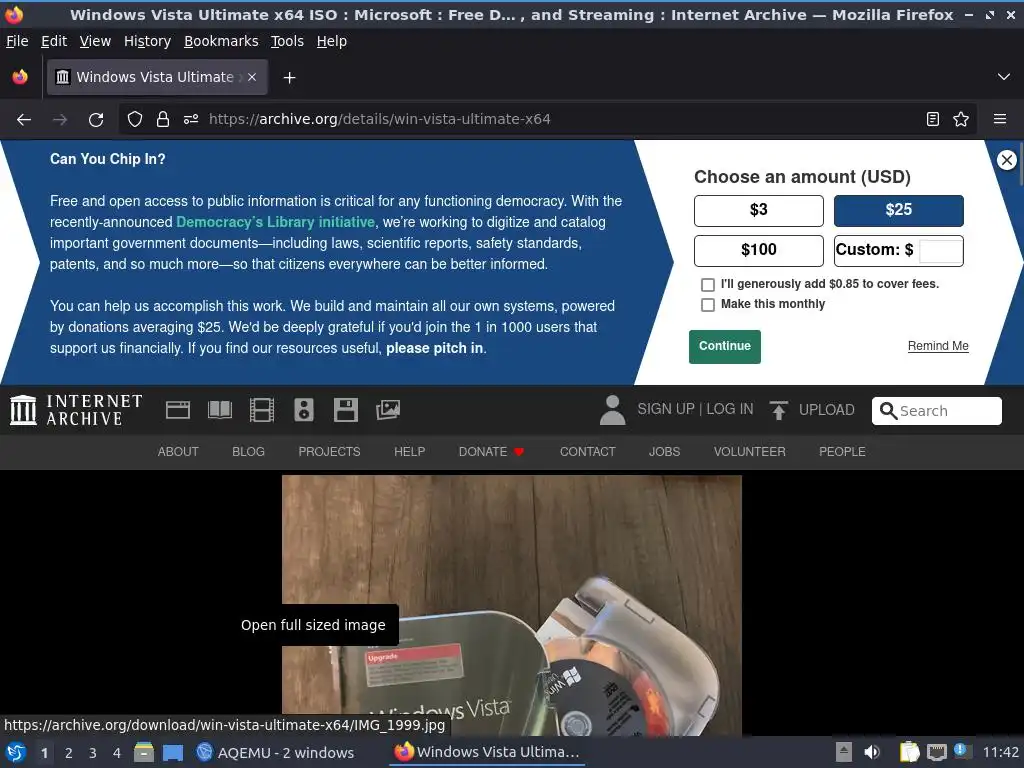This screenshot has height=768, width=1024.
Task: Open the Web archive icon in navbar
Action: [x=178, y=410]
